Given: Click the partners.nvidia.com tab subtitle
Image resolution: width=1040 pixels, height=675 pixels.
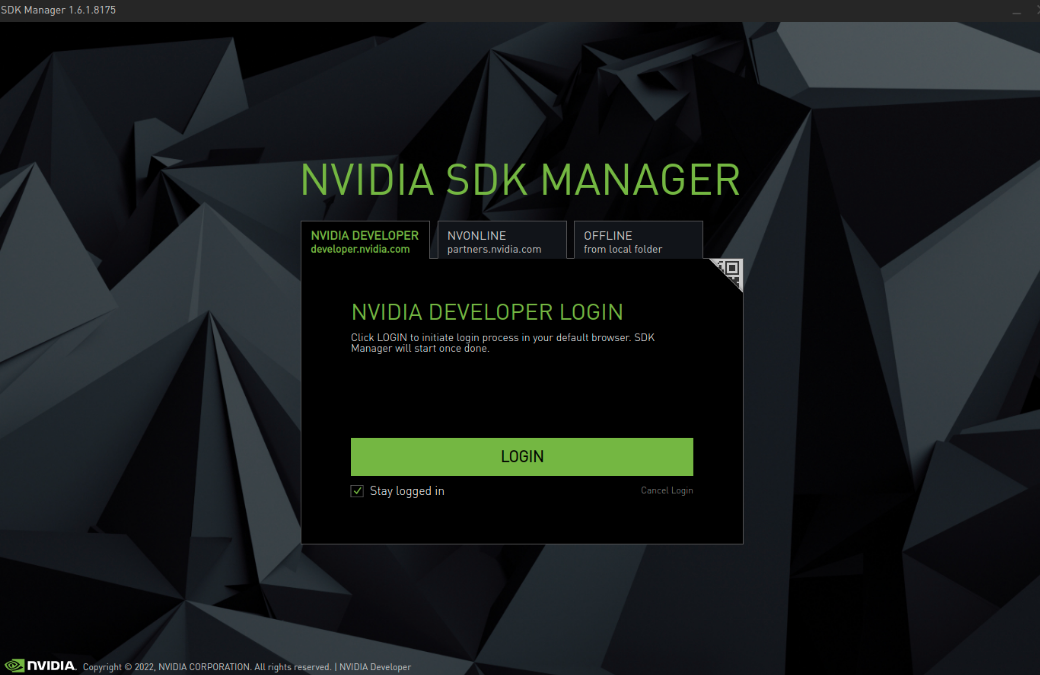Looking at the screenshot, I should pos(494,249).
